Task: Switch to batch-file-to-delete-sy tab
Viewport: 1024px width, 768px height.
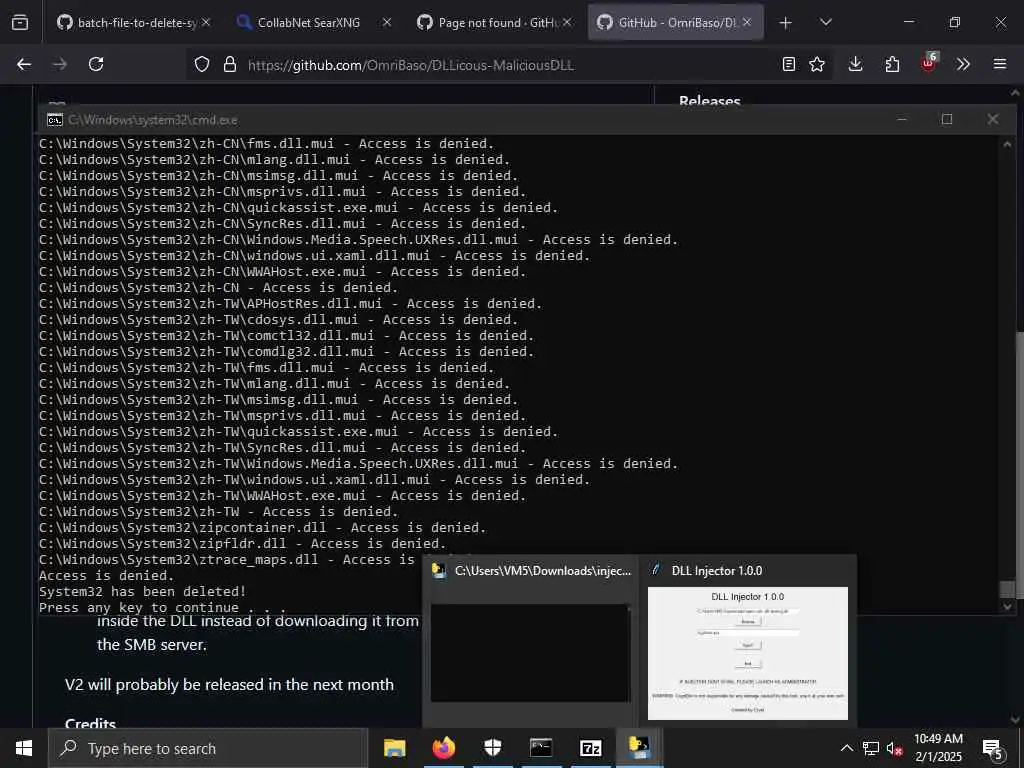Action: [133, 23]
